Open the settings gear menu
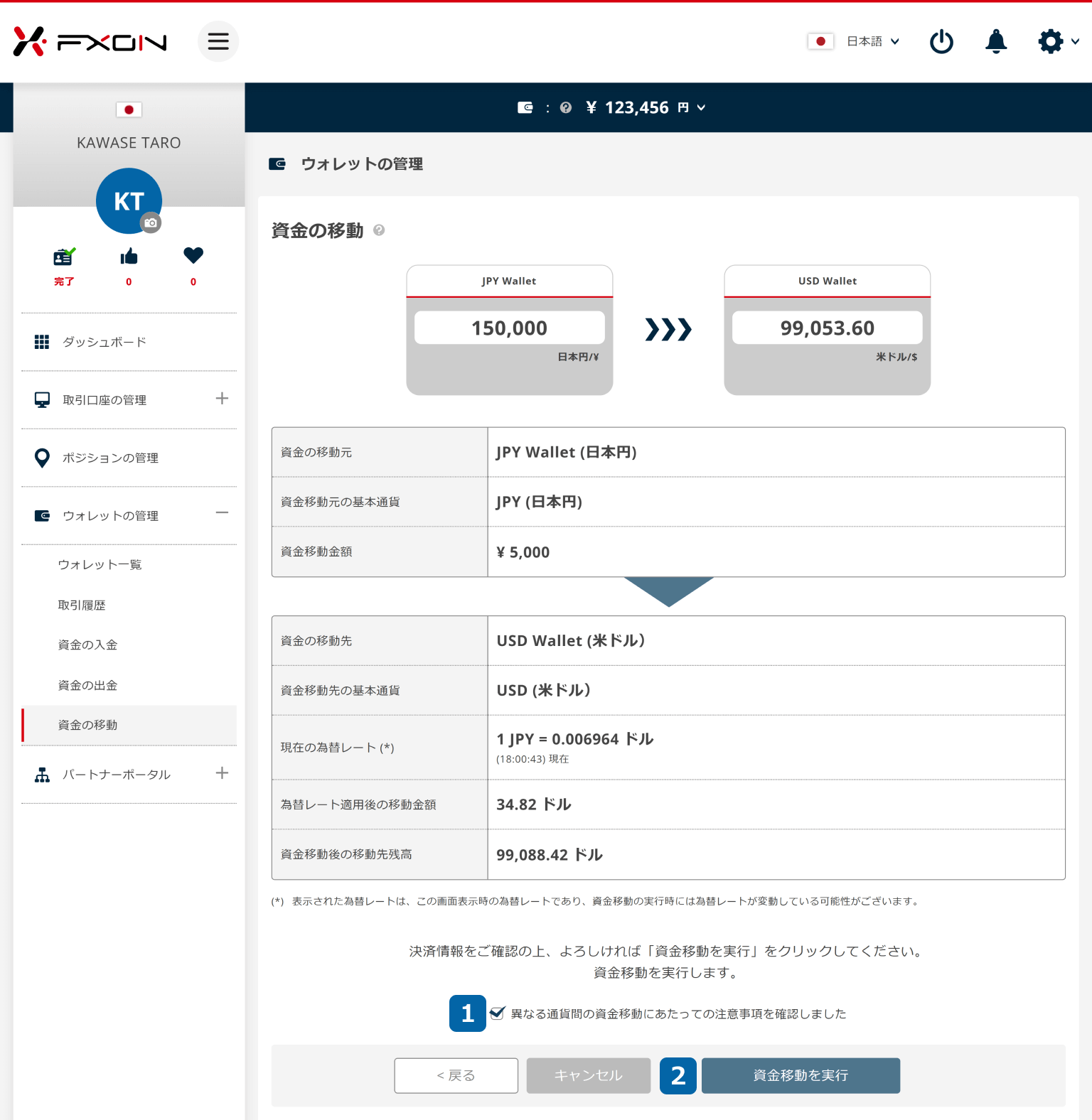The image size is (1092, 1120). [x=1058, y=41]
